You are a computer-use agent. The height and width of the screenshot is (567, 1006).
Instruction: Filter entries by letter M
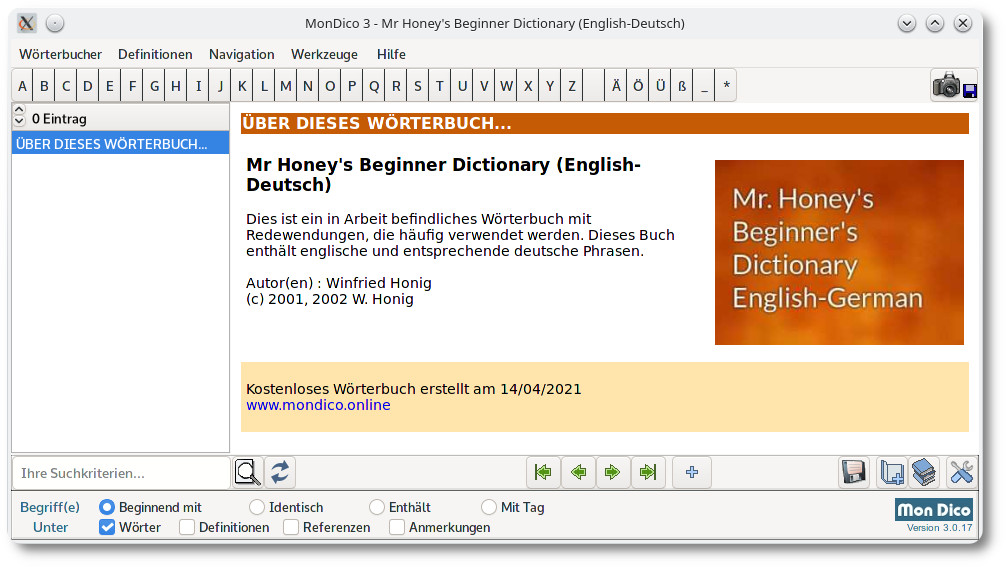(x=286, y=86)
